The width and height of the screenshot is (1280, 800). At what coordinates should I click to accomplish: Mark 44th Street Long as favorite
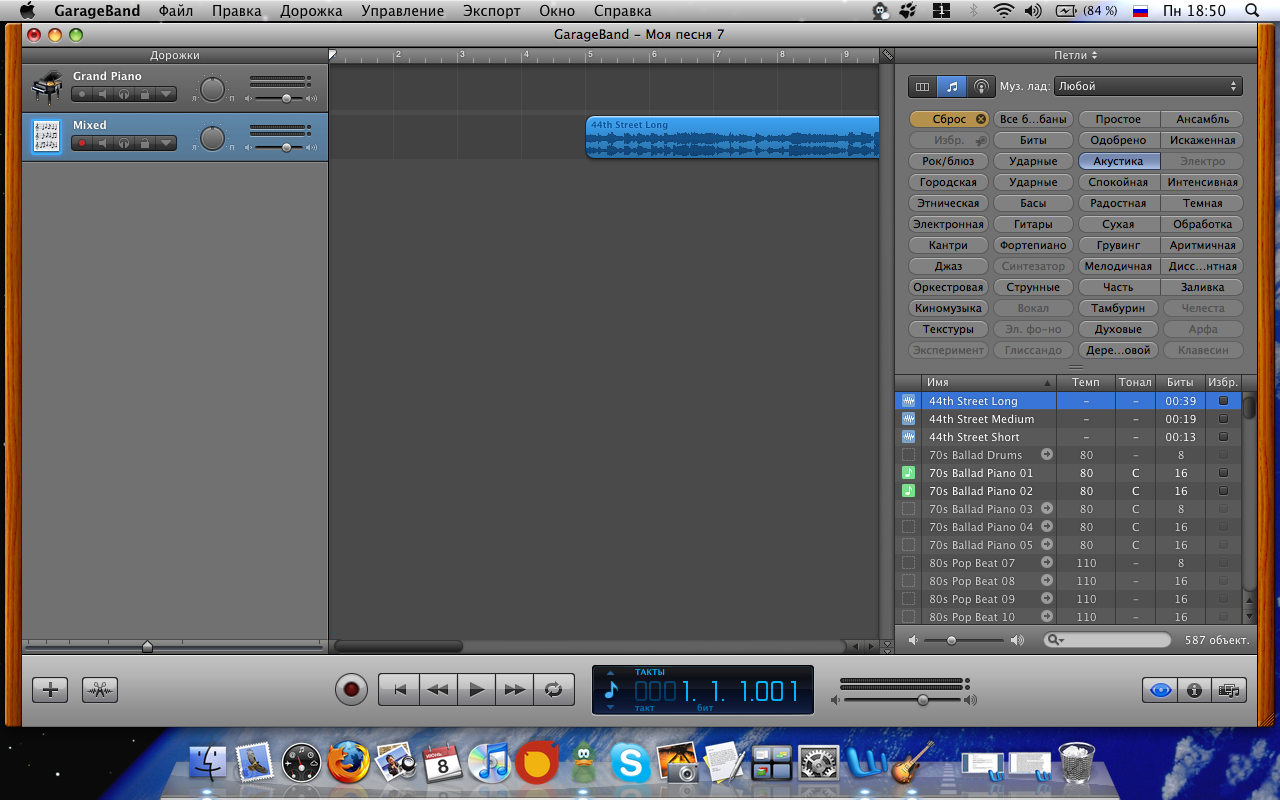pyautogui.click(x=1222, y=401)
